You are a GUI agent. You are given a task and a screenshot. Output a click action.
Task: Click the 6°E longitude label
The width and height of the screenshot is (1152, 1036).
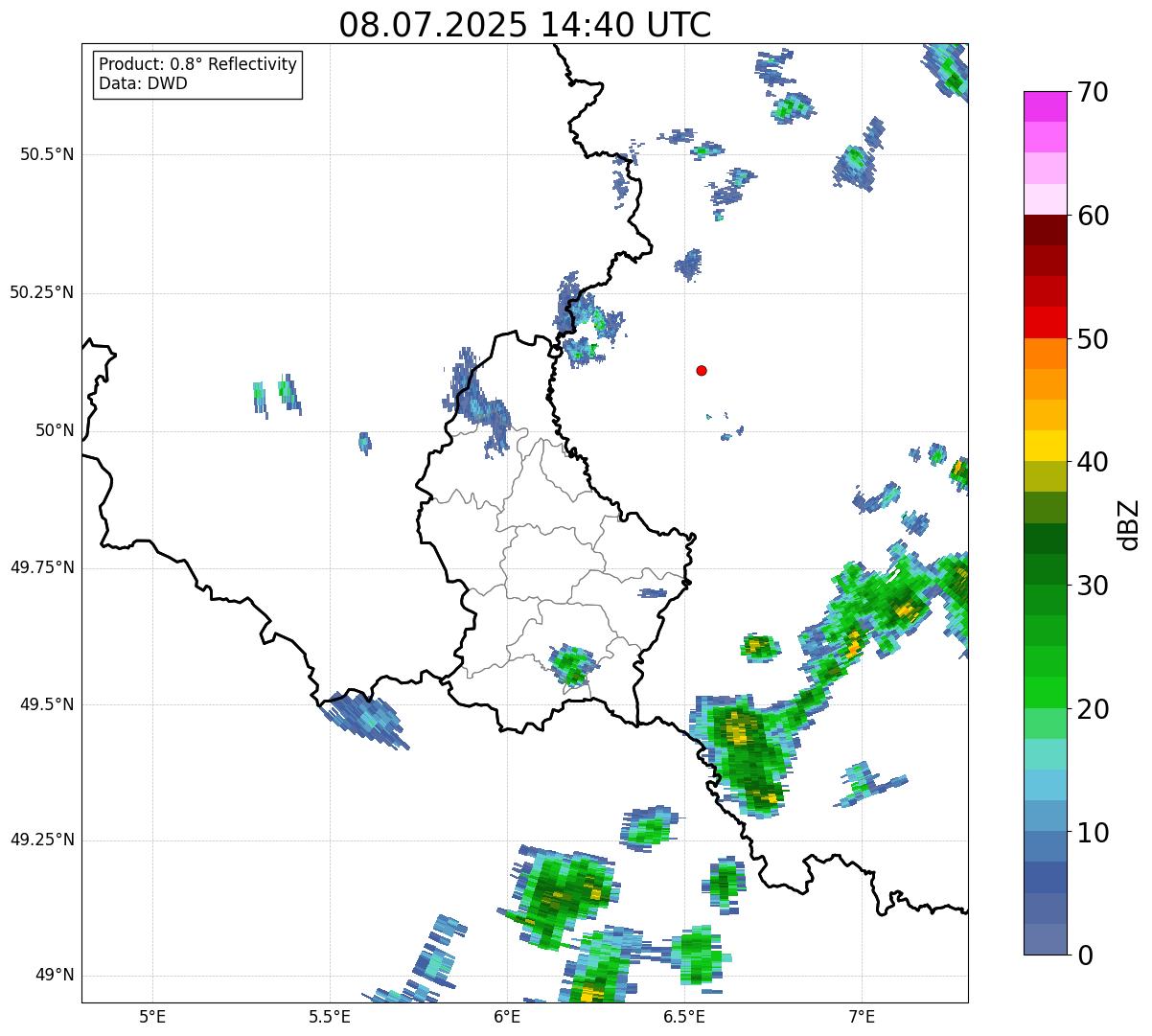tap(507, 1016)
